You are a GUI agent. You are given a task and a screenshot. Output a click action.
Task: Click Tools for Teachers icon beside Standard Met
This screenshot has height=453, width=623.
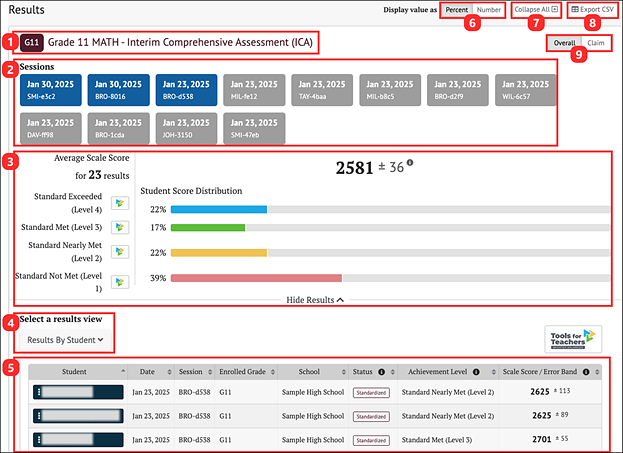120,228
